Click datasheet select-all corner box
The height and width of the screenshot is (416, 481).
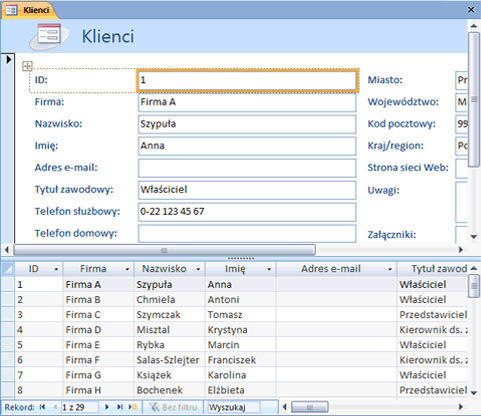coord(8,269)
